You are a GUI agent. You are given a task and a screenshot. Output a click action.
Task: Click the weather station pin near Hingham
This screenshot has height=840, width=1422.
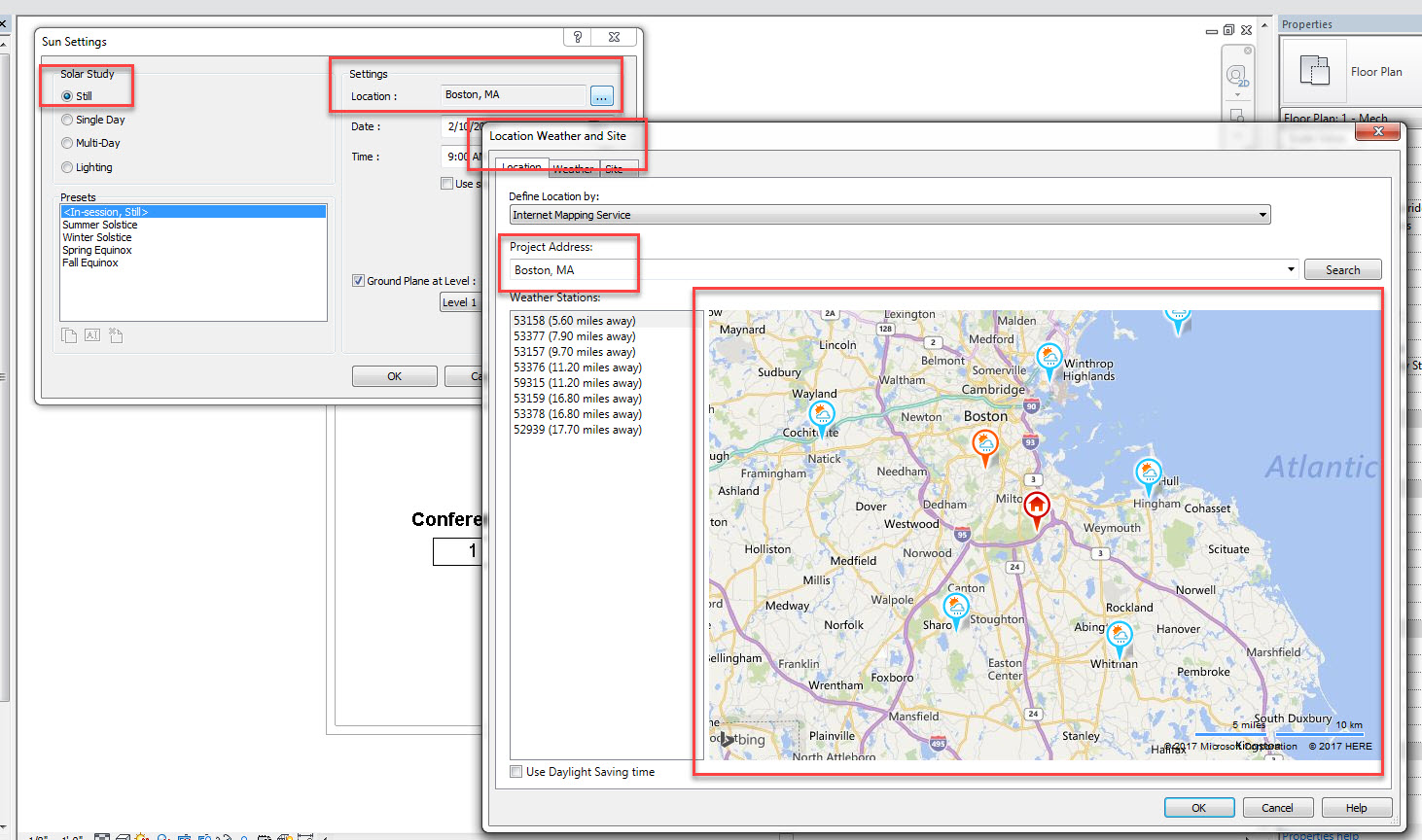pyautogui.click(x=1149, y=473)
